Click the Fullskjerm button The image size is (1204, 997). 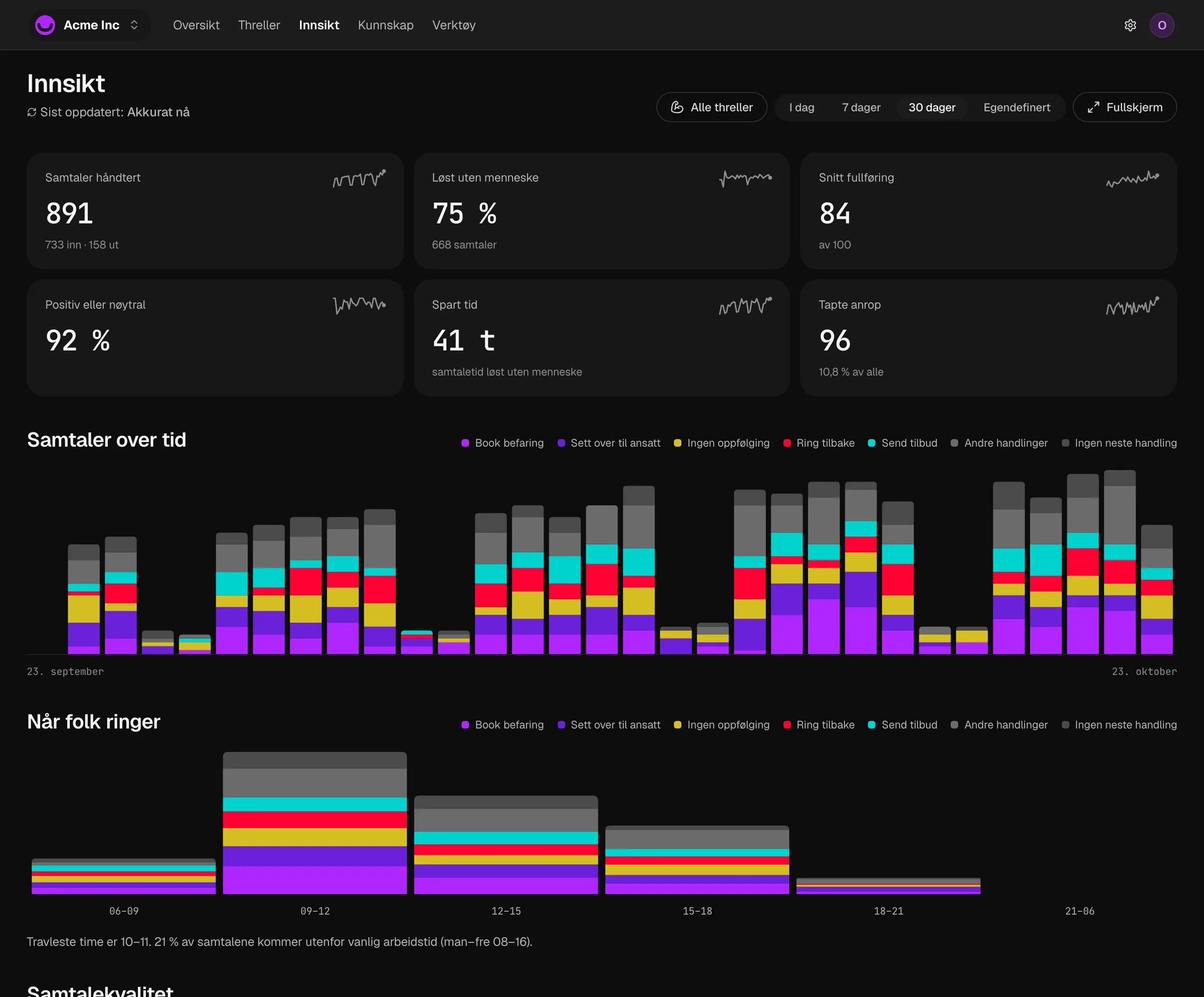(x=1124, y=107)
